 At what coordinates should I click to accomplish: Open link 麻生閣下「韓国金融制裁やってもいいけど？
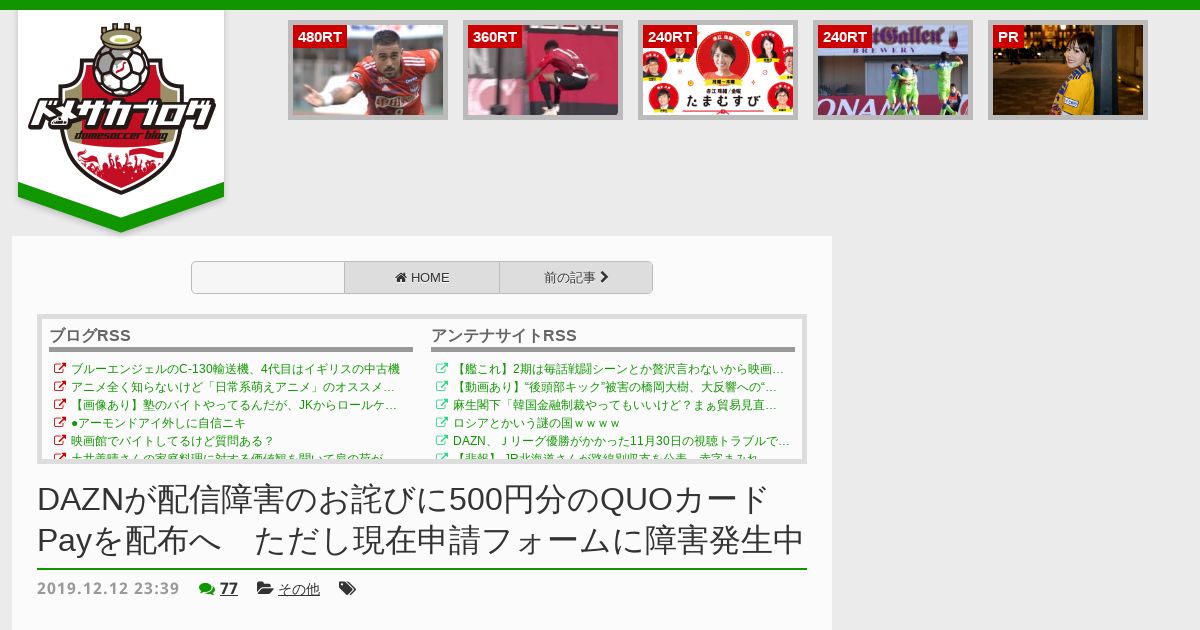[615, 405]
